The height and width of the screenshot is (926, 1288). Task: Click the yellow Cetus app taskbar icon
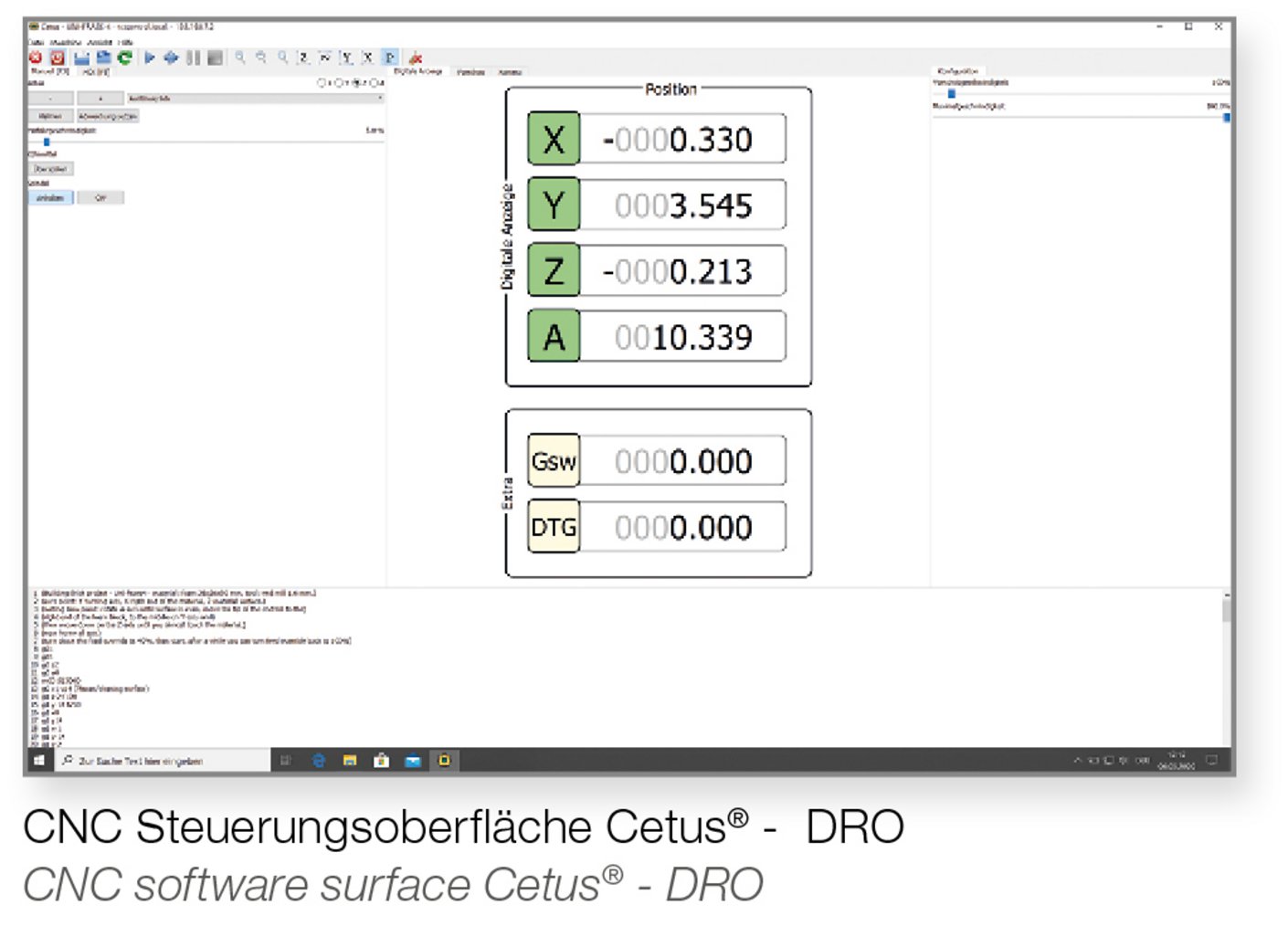[445, 760]
